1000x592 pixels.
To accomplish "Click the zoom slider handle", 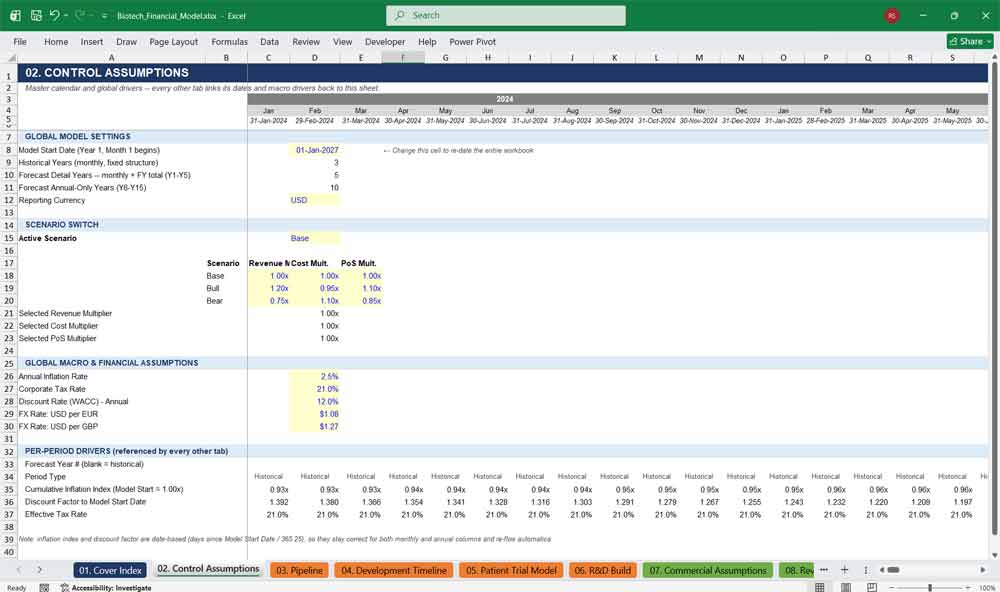I will (x=930, y=587).
